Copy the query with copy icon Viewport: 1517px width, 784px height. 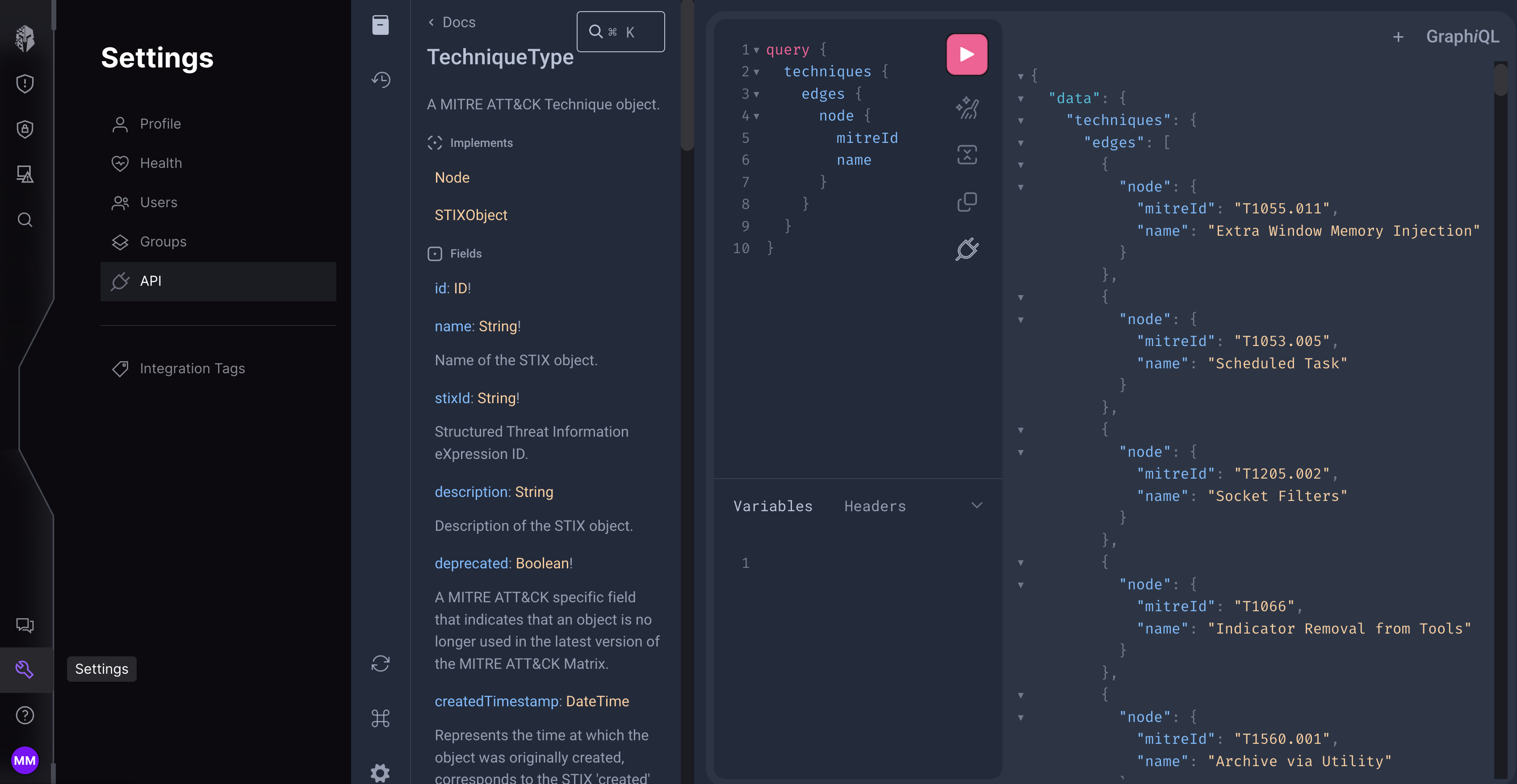click(966, 202)
